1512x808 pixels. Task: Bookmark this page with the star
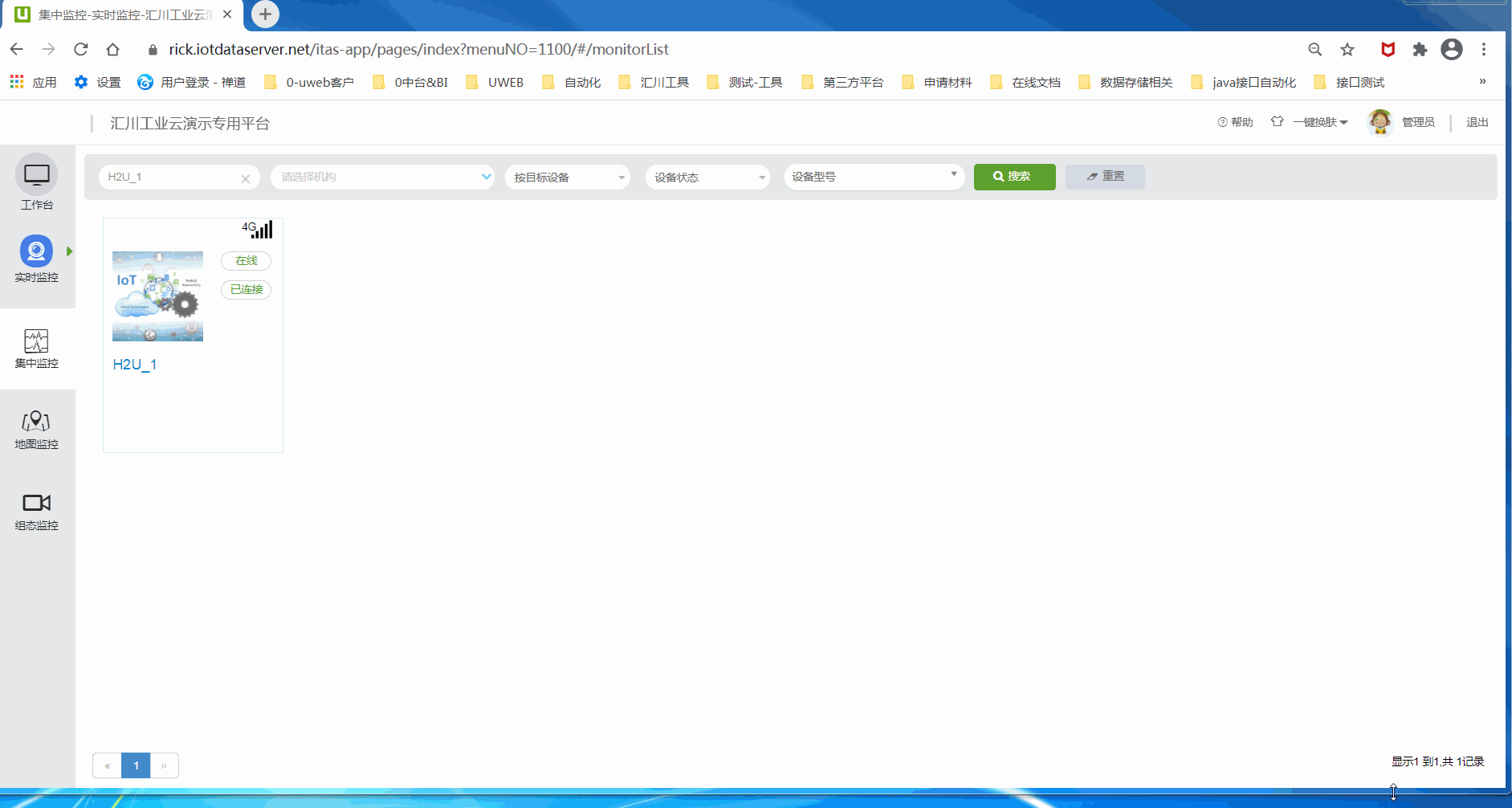[1347, 50]
